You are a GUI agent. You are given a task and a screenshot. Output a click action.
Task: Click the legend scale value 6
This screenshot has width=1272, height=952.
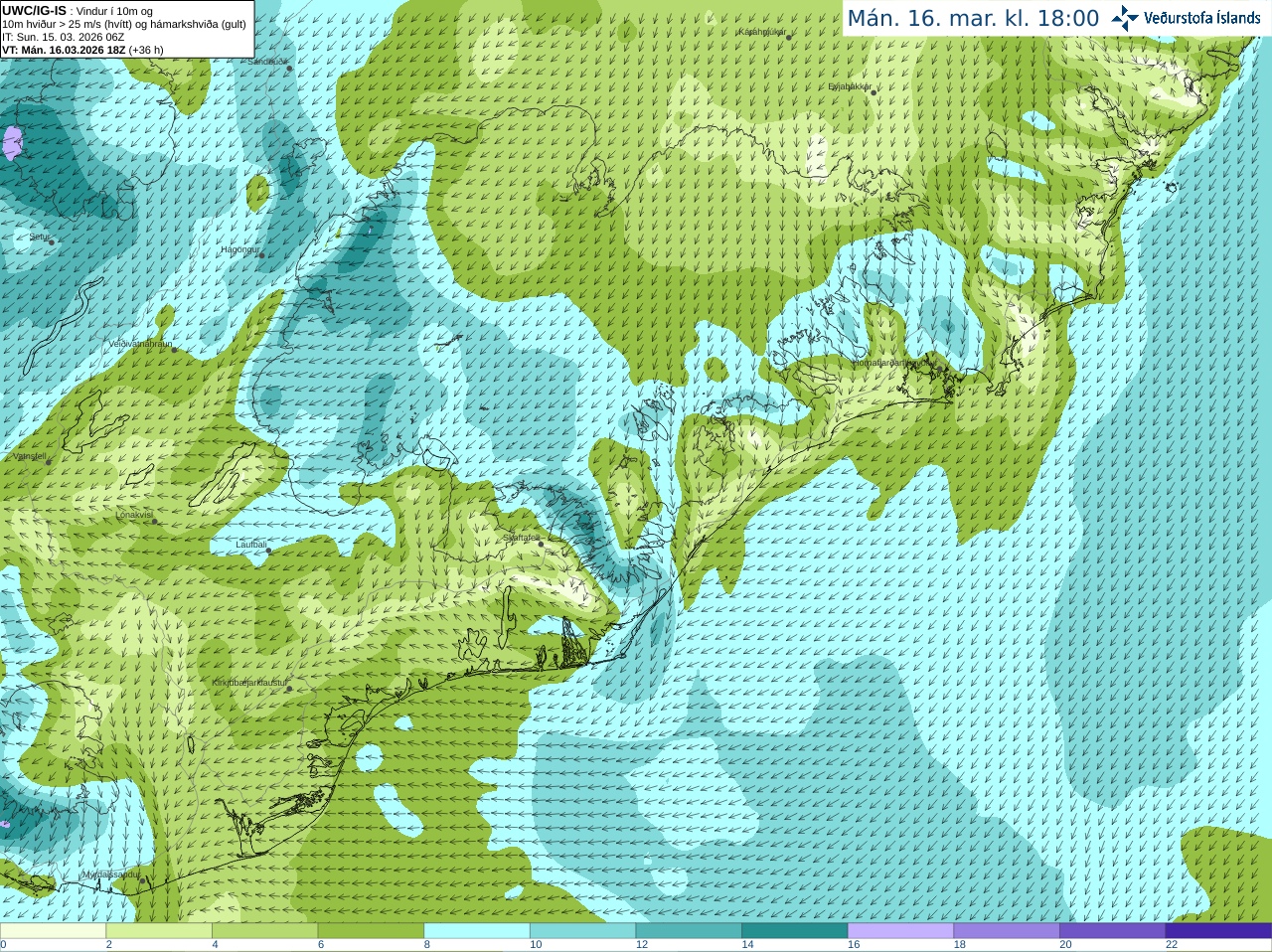(x=321, y=945)
